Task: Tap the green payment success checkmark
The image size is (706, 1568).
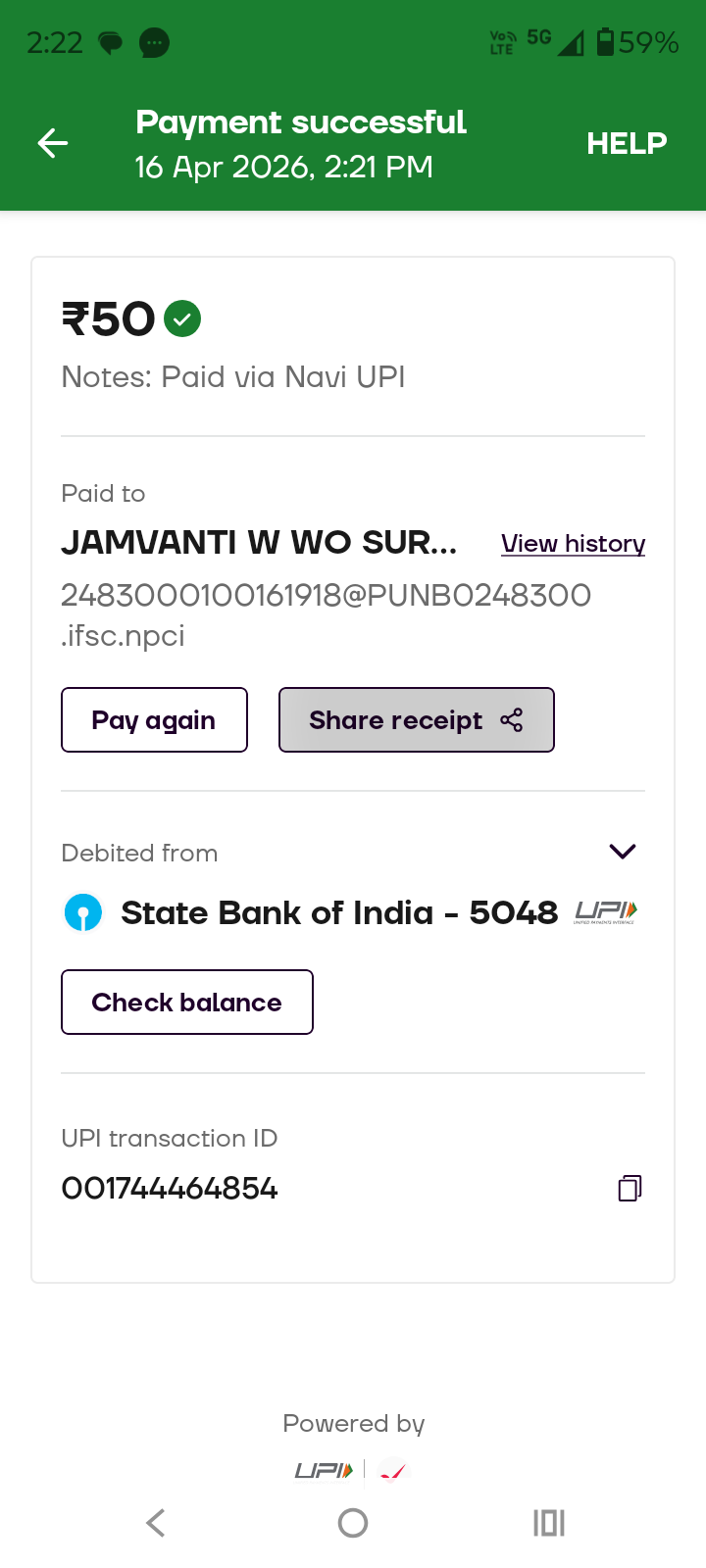Action: 182,318
